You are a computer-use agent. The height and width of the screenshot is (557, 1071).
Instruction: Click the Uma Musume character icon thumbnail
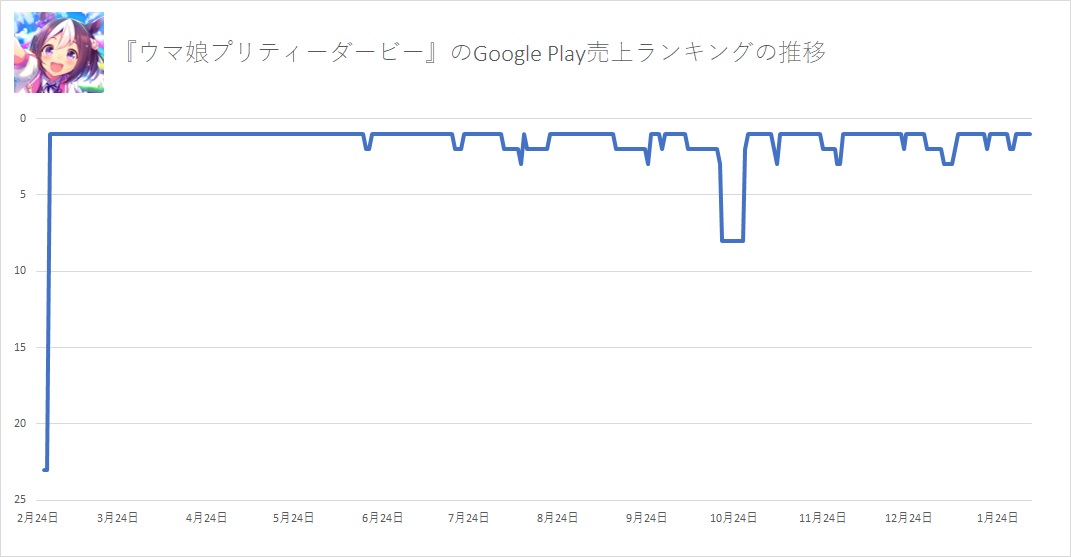point(58,53)
